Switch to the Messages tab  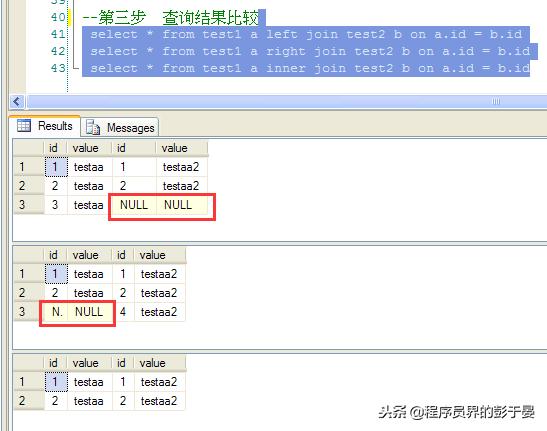point(120,127)
